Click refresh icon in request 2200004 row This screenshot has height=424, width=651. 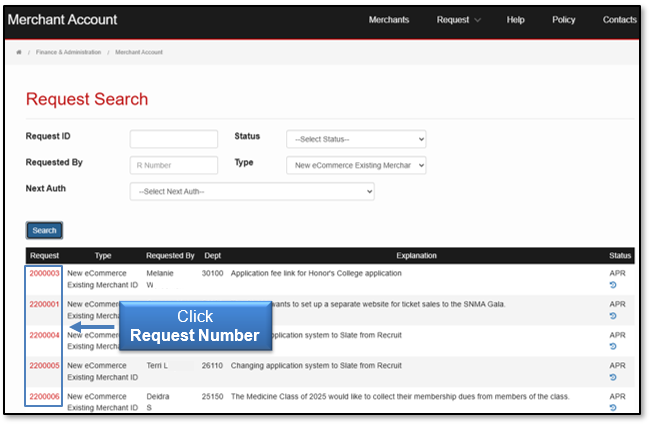(x=613, y=346)
